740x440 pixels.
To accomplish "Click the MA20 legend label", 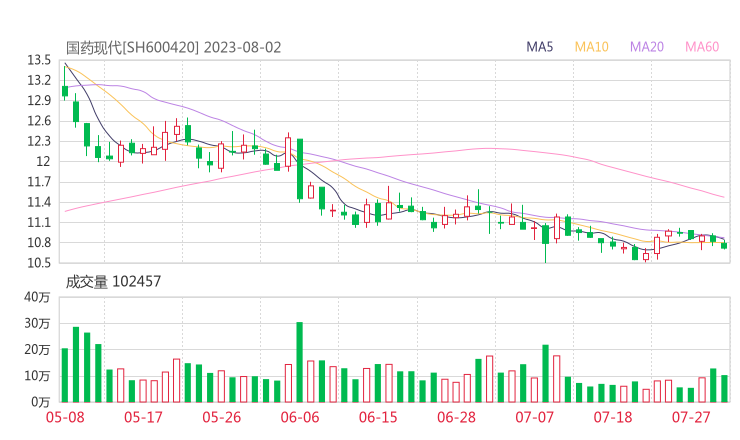I will click(647, 47).
